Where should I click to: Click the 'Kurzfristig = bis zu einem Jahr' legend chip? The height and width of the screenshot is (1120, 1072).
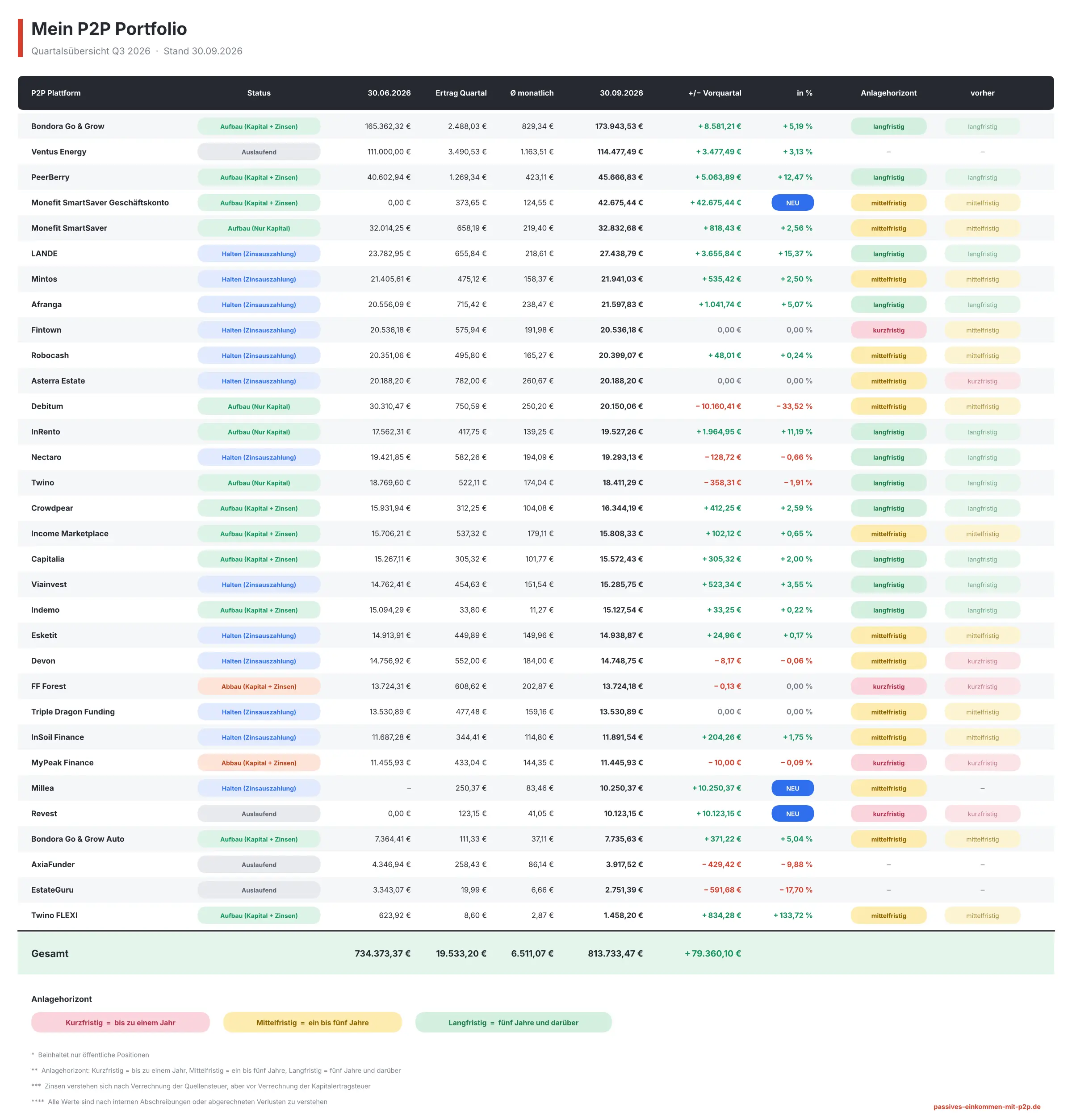click(121, 1022)
